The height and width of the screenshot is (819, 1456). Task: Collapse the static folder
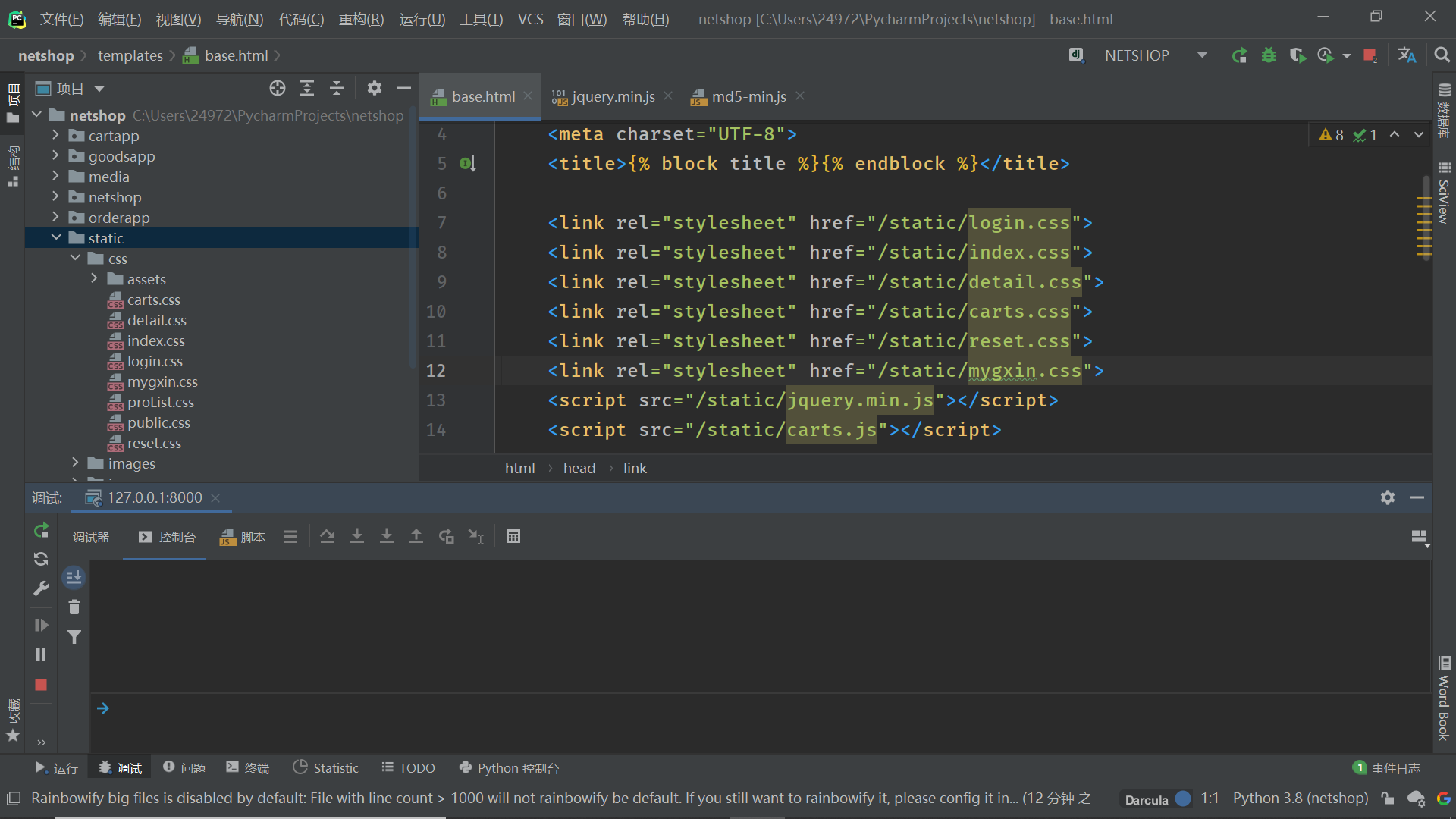coord(56,237)
